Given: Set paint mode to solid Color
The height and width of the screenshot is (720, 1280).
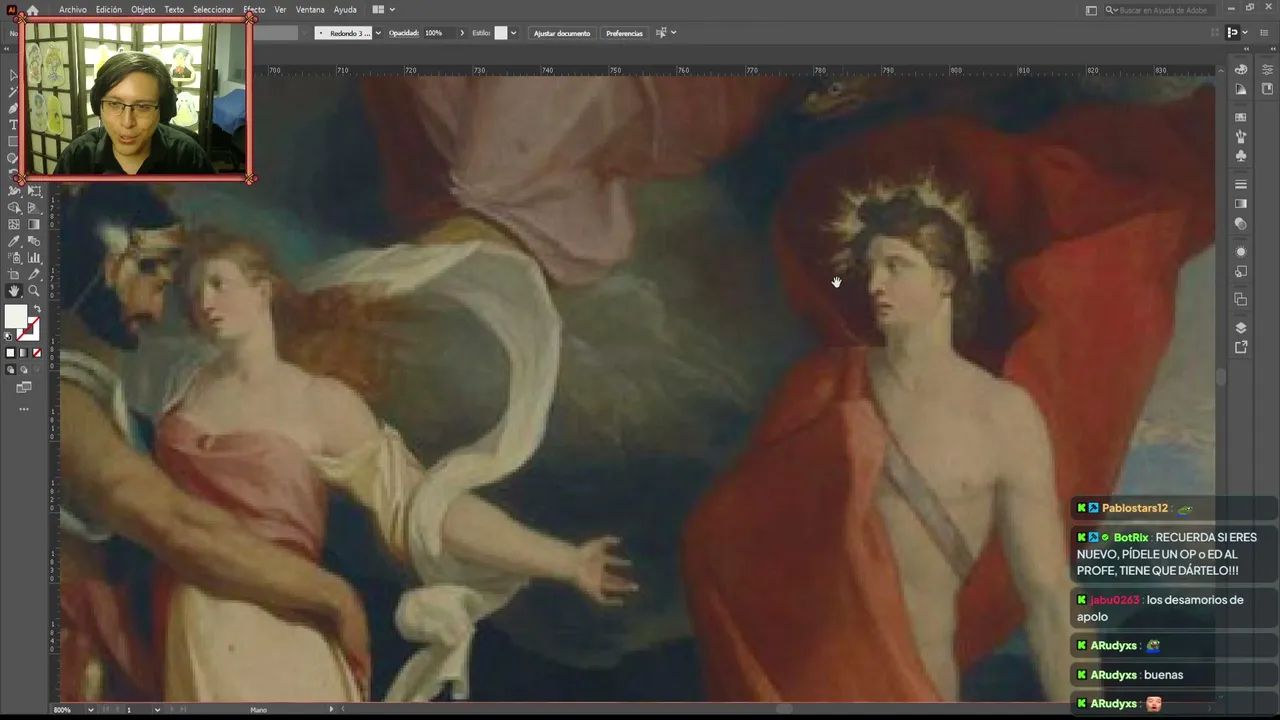Looking at the screenshot, I should 11,353.
